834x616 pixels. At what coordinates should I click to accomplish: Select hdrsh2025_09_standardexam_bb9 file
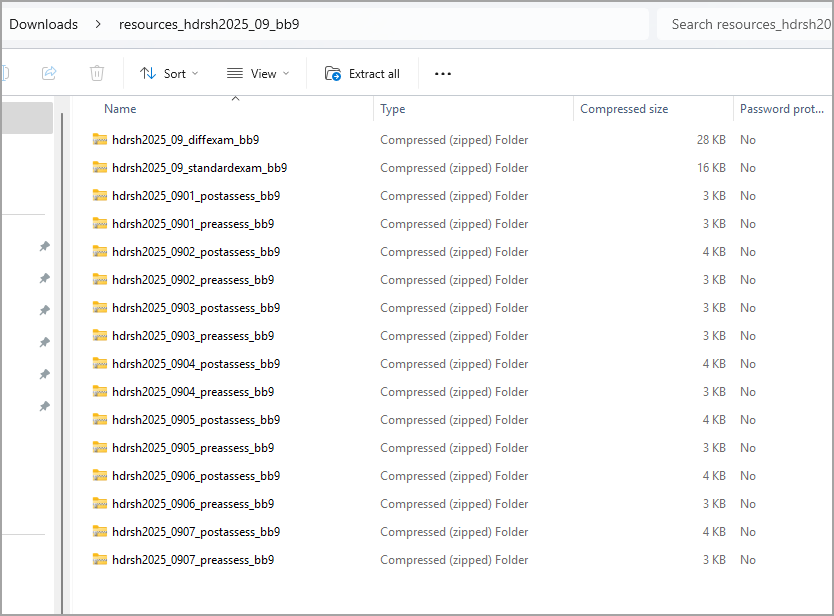tap(199, 168)
